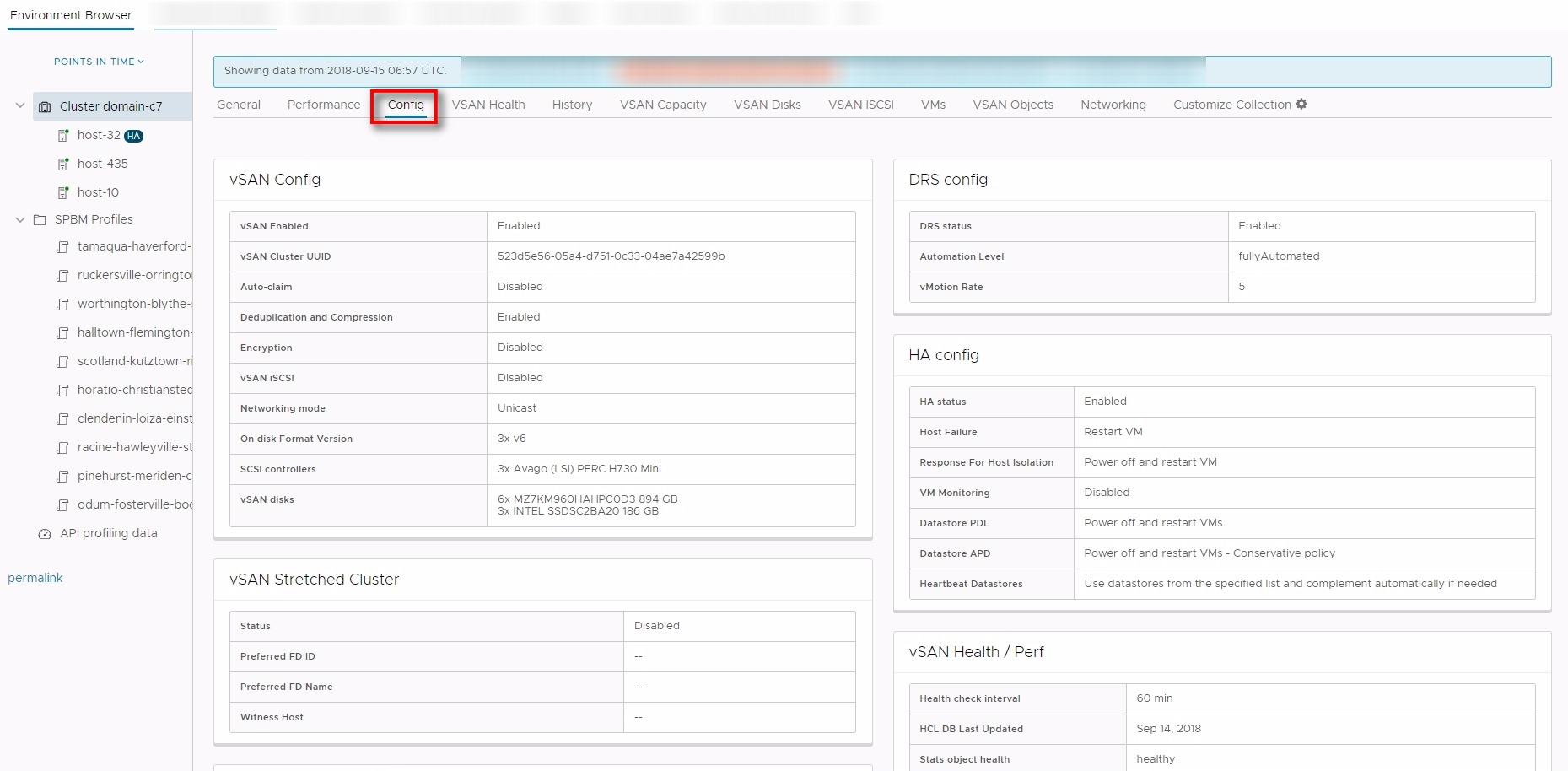This screenshot has width=1568, height=771.
Task: Click the Customize Collection gear icon
Action: coord(1301,105)
